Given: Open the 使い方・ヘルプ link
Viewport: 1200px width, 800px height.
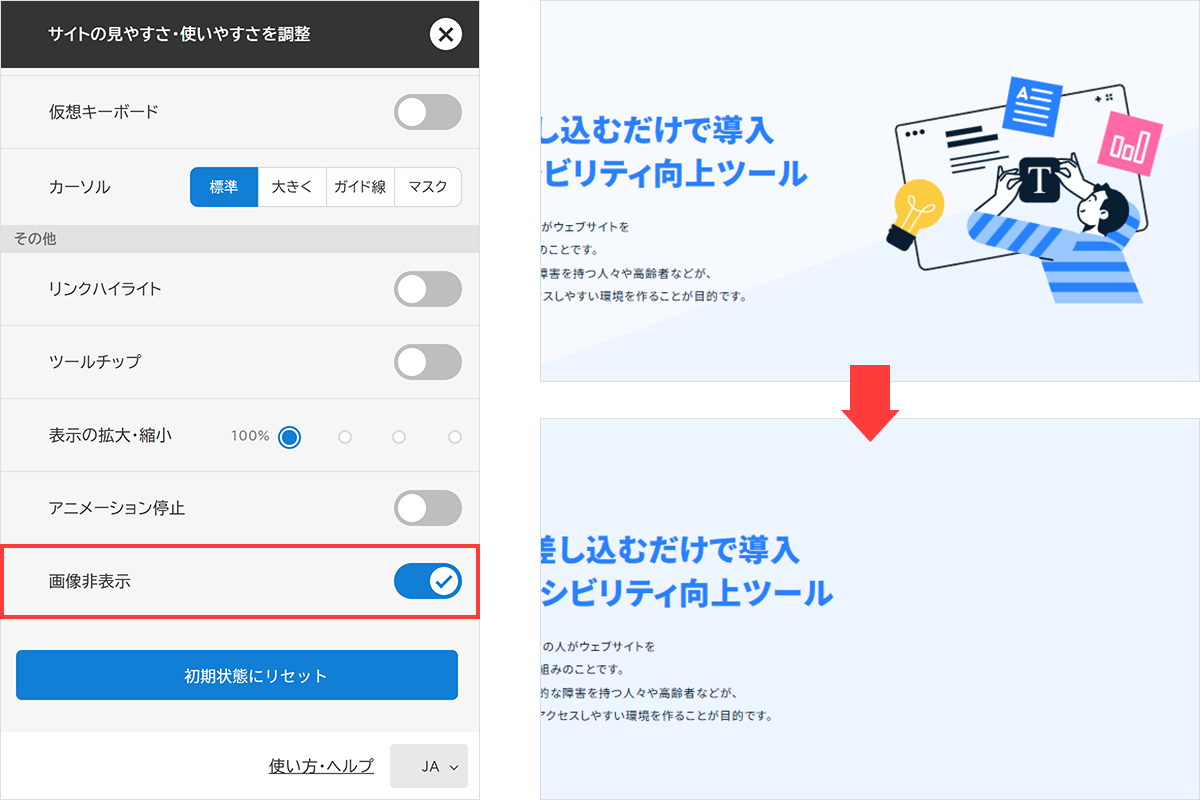Looking at the screenshot, I should pos(319,765).
